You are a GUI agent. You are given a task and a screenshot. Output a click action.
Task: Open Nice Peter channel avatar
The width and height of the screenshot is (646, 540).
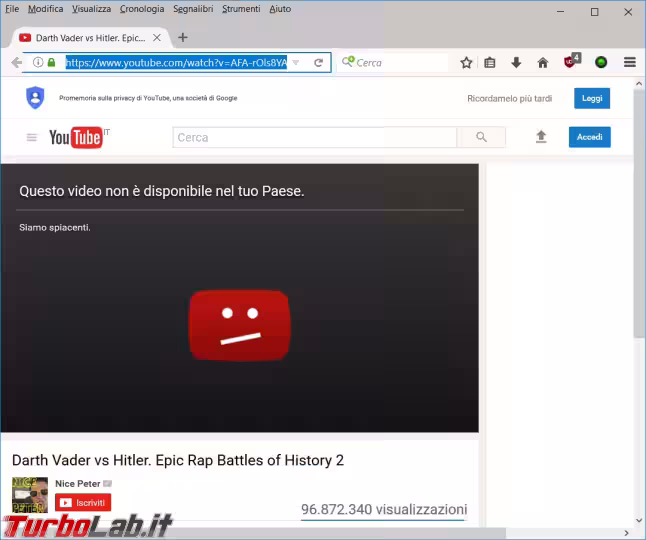30,495
